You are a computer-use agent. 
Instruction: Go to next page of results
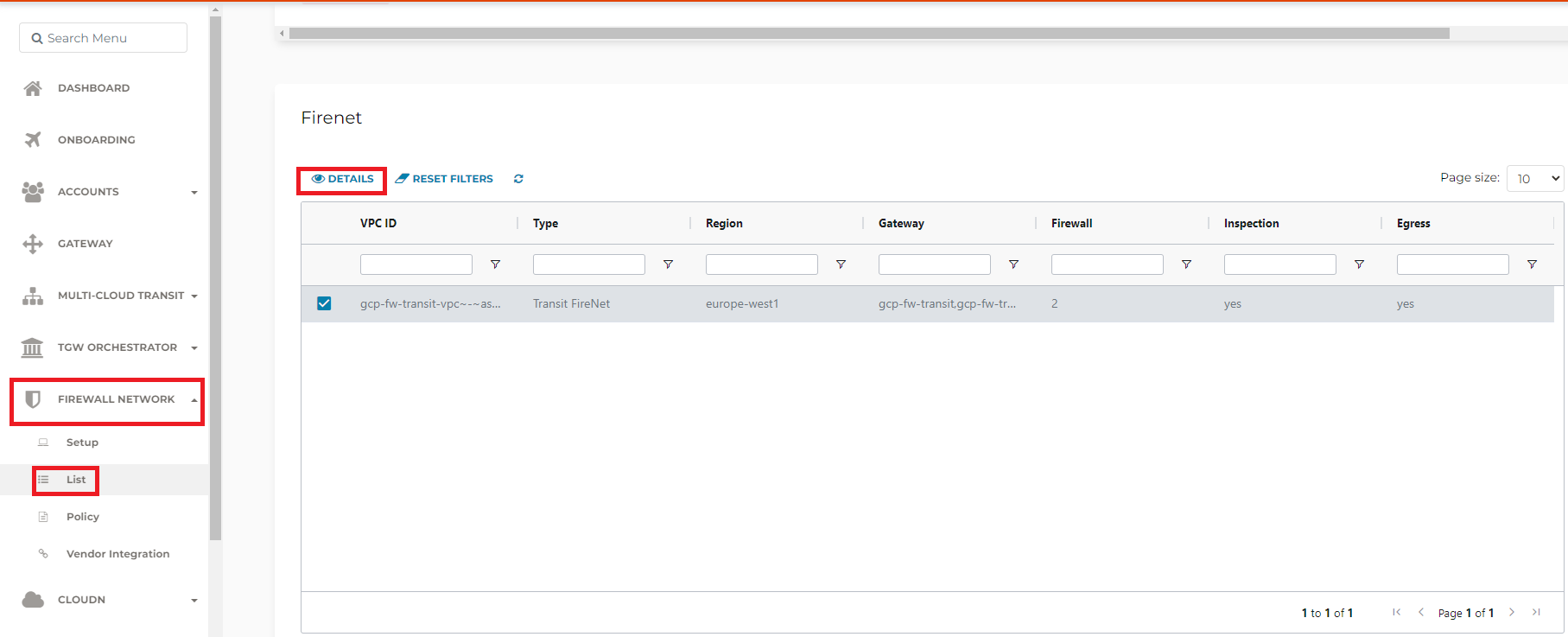tap(1512, 612)
